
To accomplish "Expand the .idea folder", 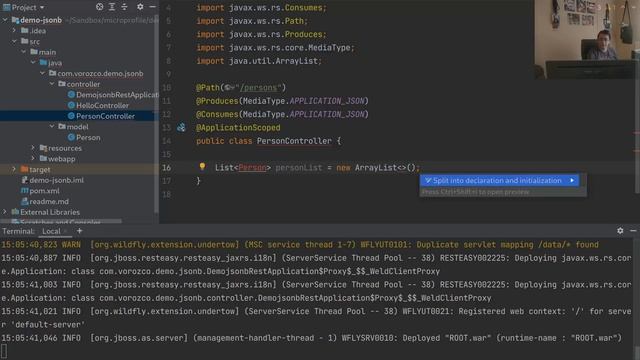I will (14, 31).
